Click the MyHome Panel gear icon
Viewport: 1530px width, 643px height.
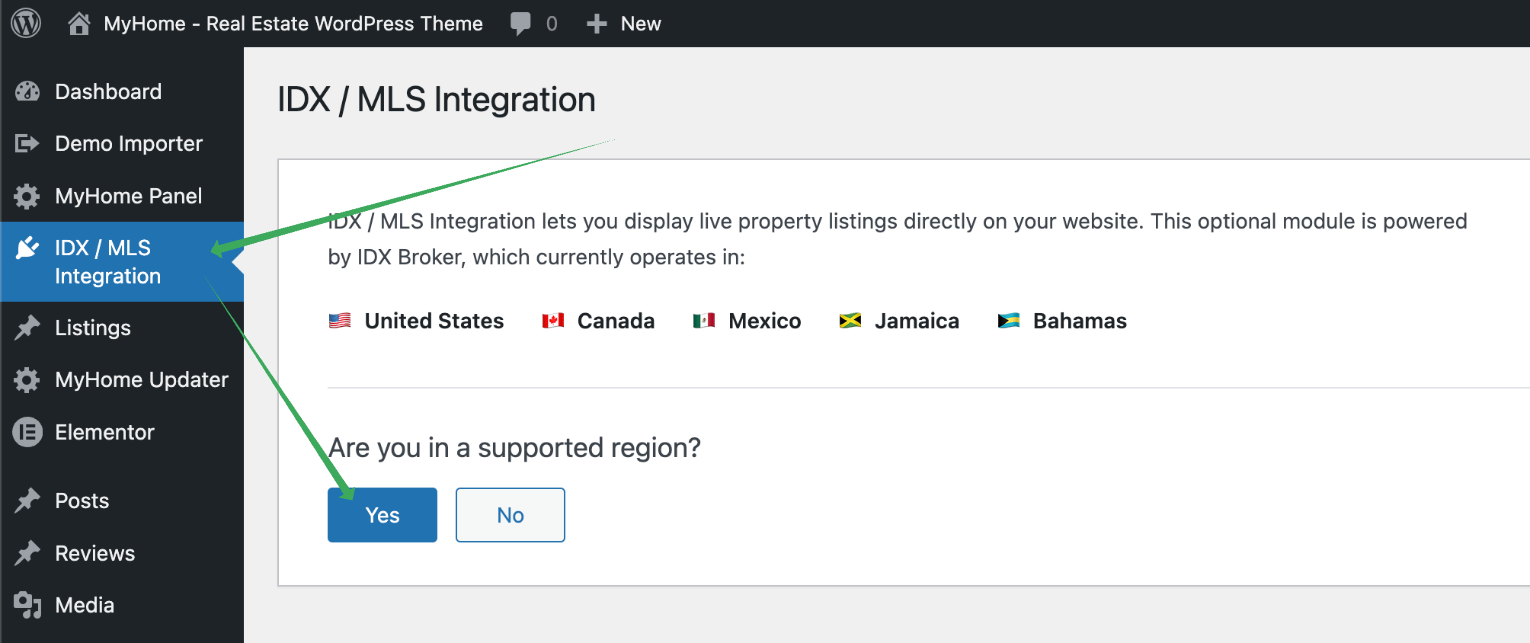[x=27, y=196]
